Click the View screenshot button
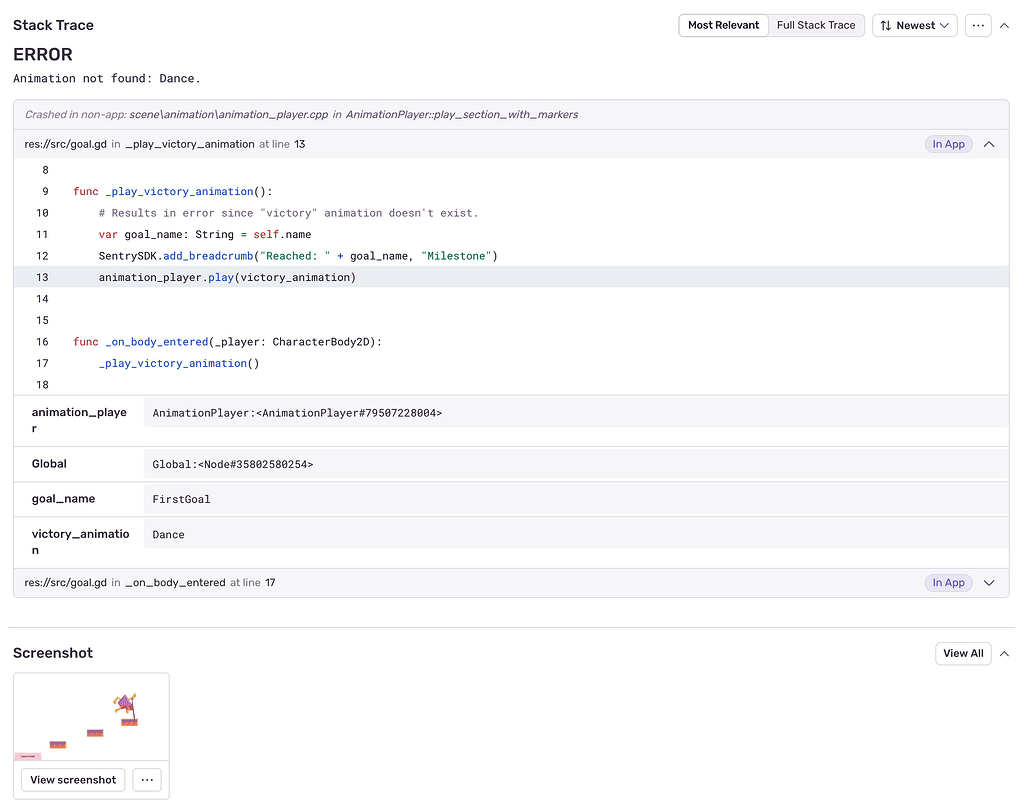Image resolution: width=1024 pixels, height=809 pixels. 72,780
